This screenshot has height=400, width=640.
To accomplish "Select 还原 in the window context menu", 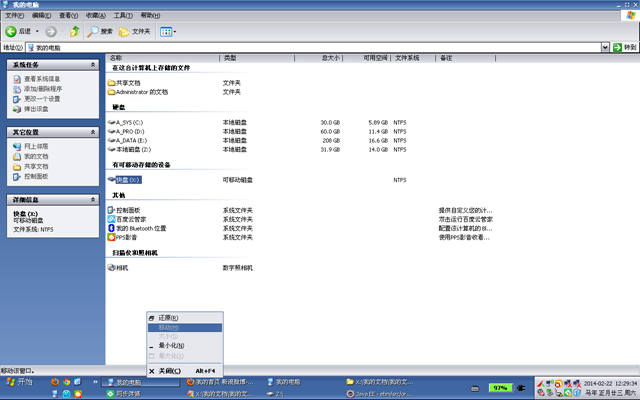I will pos(168,318).
